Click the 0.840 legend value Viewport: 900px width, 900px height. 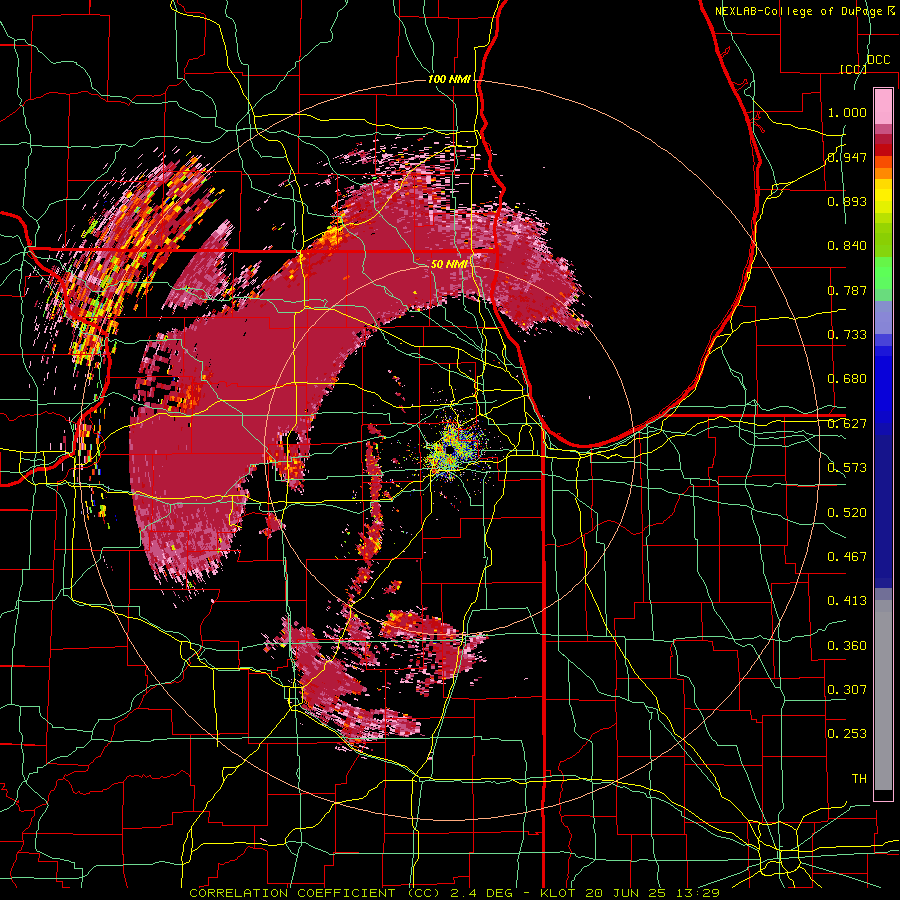(x=847, y=246)
